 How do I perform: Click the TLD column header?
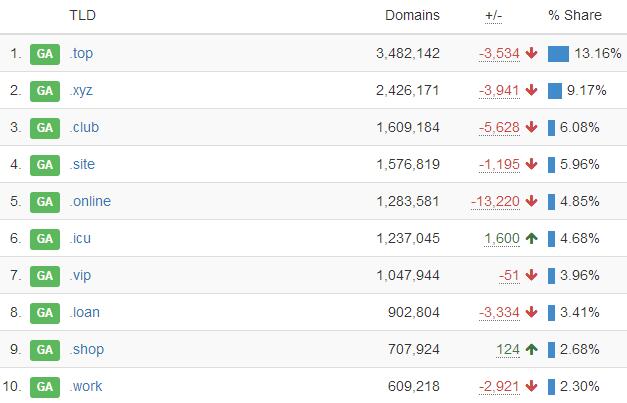pos(82,15)
